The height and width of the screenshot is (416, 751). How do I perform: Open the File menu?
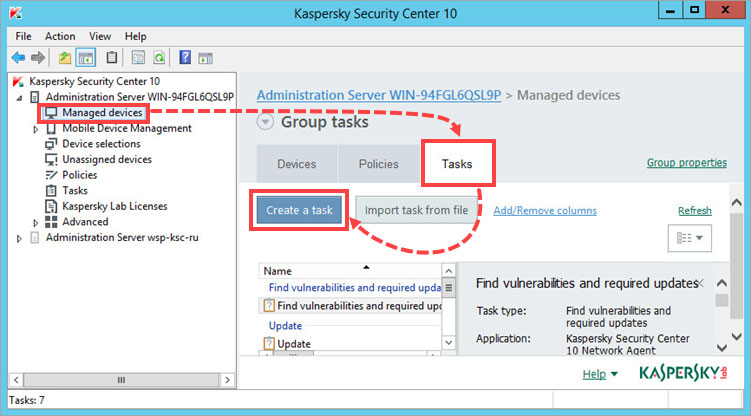click(x=23, y=36)
